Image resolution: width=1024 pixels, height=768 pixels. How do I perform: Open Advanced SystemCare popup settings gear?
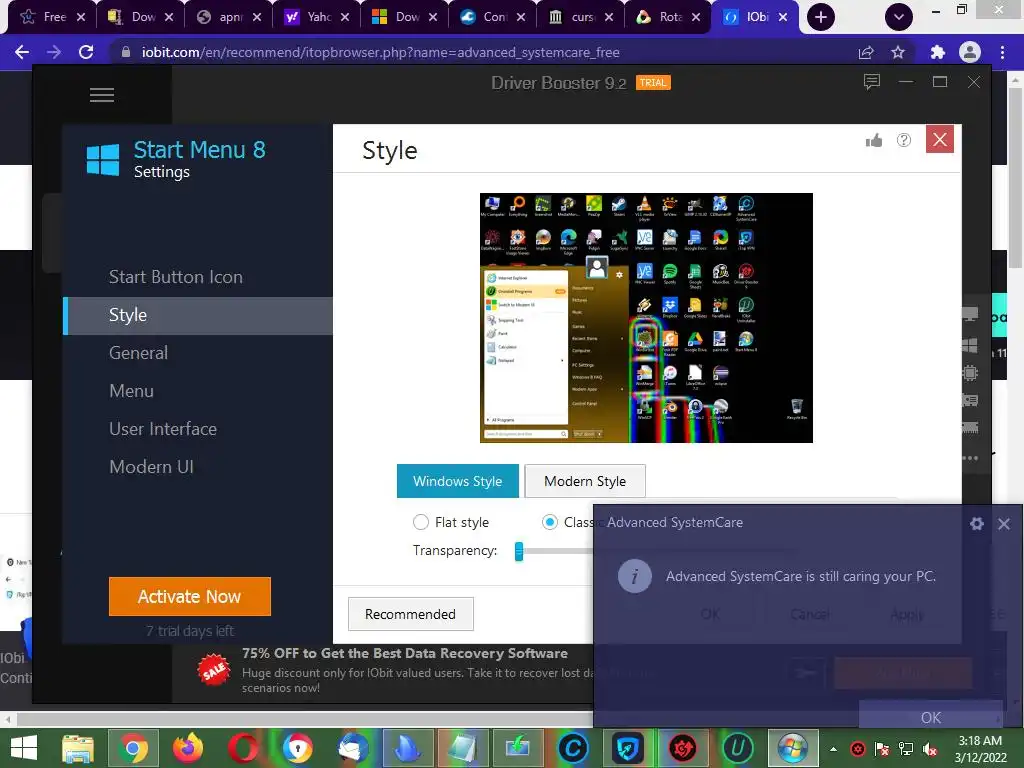(x=976, y=523)
